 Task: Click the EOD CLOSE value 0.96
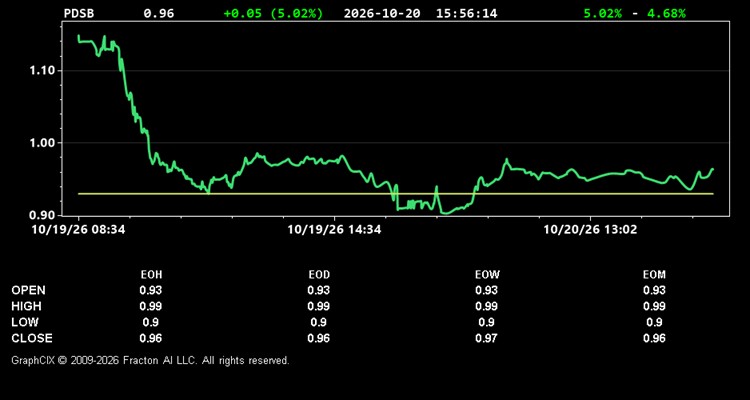[319, 338]
